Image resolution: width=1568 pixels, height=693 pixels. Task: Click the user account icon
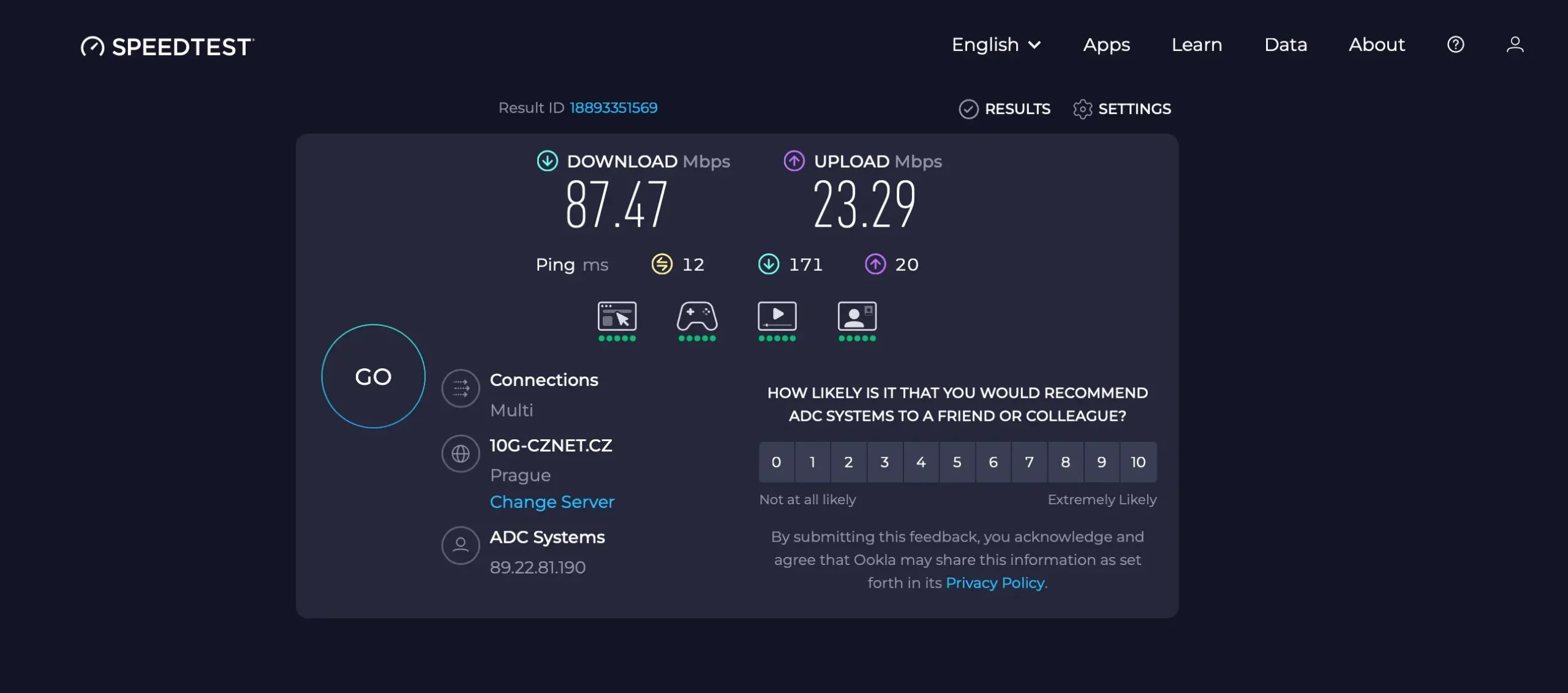(x=1515, y=44)
